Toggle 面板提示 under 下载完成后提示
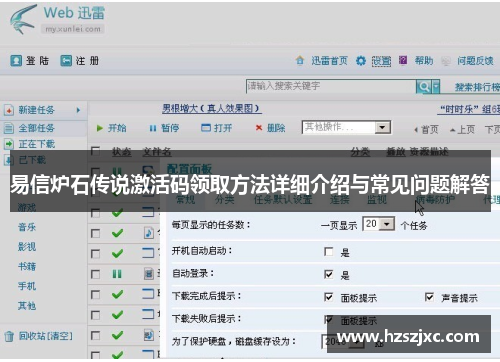Image resolution: width=500 pixels, height=362 pixels. point(329,297)
